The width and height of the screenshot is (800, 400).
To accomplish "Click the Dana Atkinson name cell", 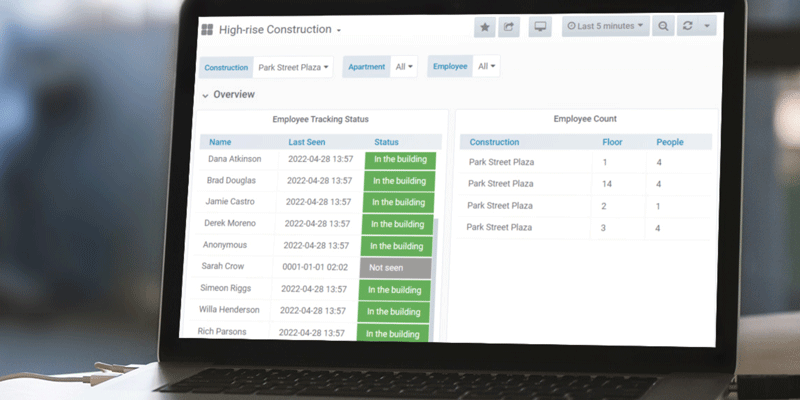I will pyautogui.click(x=235, y=159).
